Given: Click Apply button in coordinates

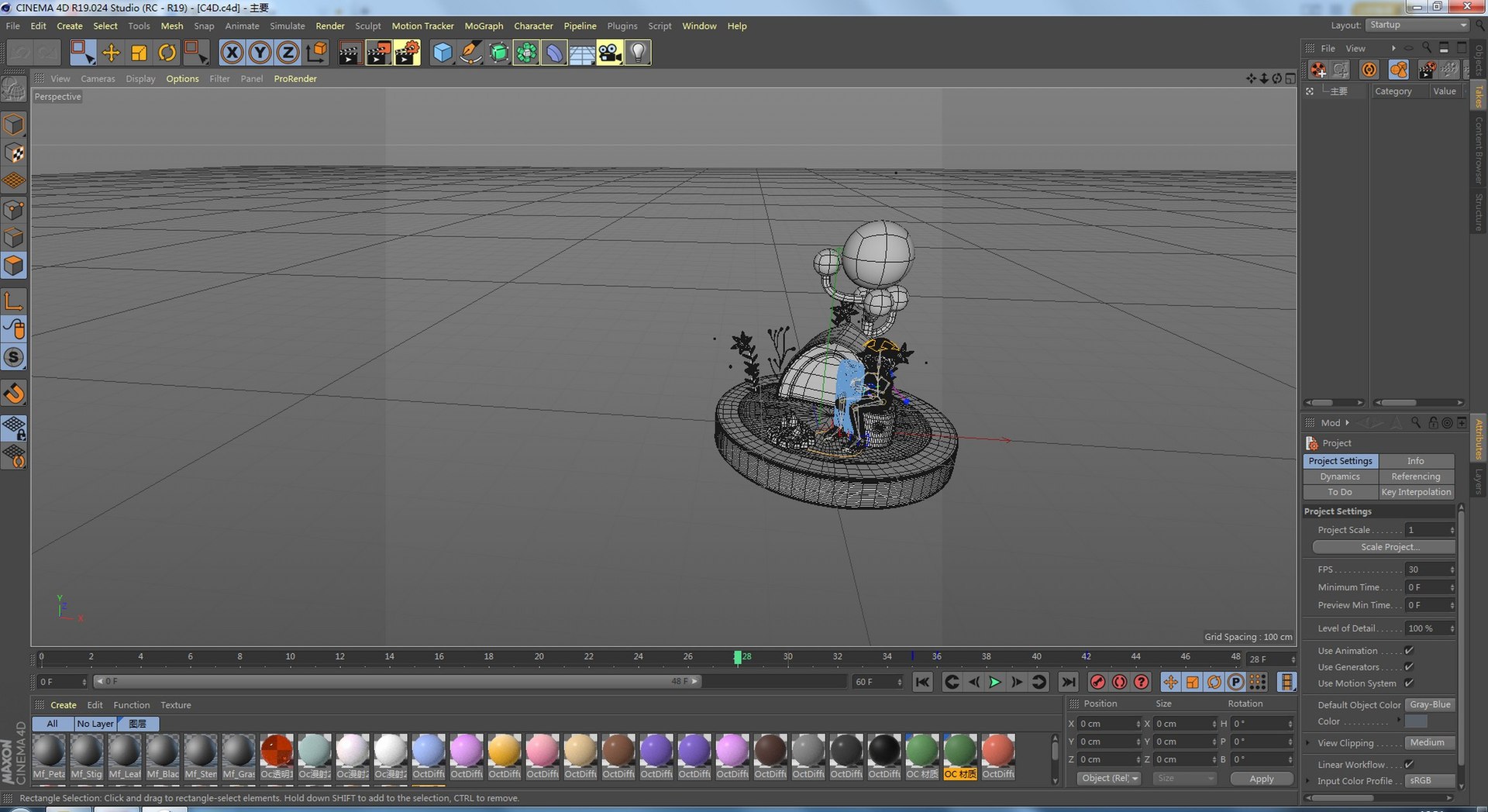Looking at the screenshot, I should pyautogui.click(x=1262, y=779).
